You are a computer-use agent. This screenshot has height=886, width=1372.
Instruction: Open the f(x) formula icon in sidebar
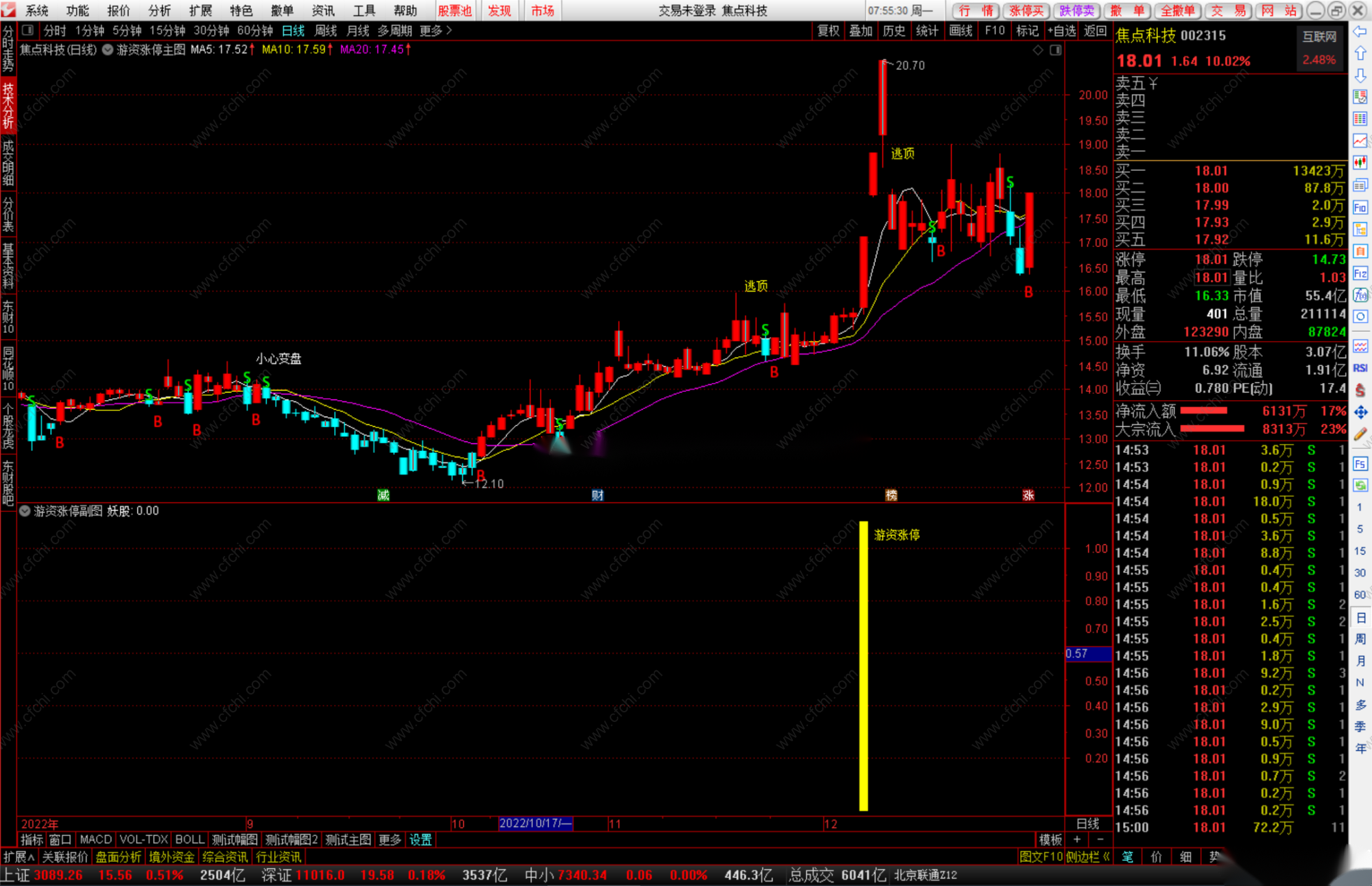pos(1360,295)
